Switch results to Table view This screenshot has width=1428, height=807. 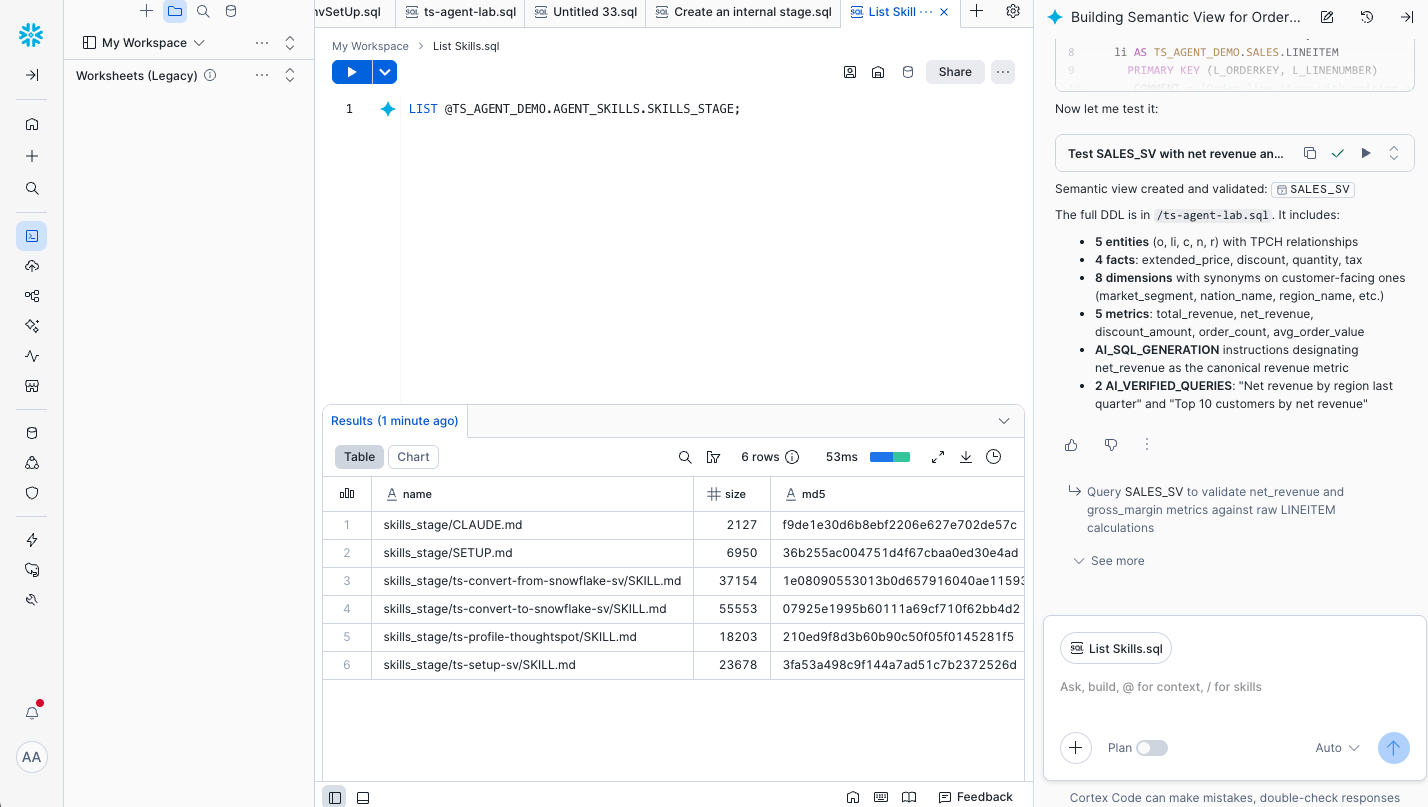click(359, 457)
